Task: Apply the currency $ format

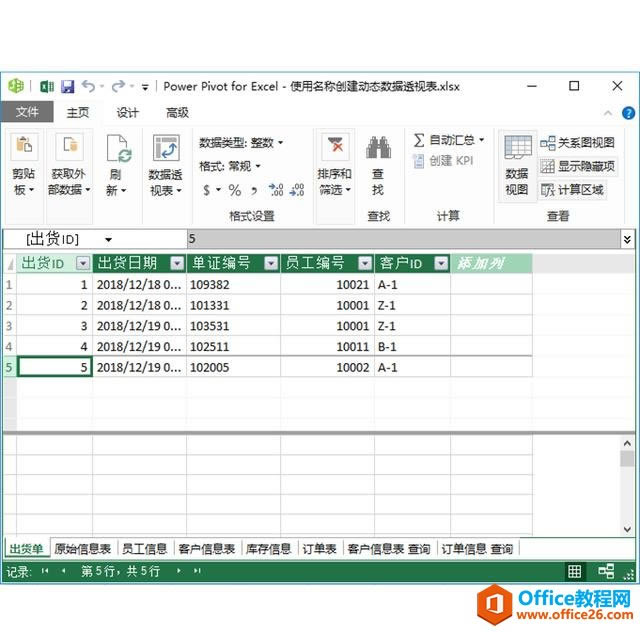Action: (x=207, y=190)
